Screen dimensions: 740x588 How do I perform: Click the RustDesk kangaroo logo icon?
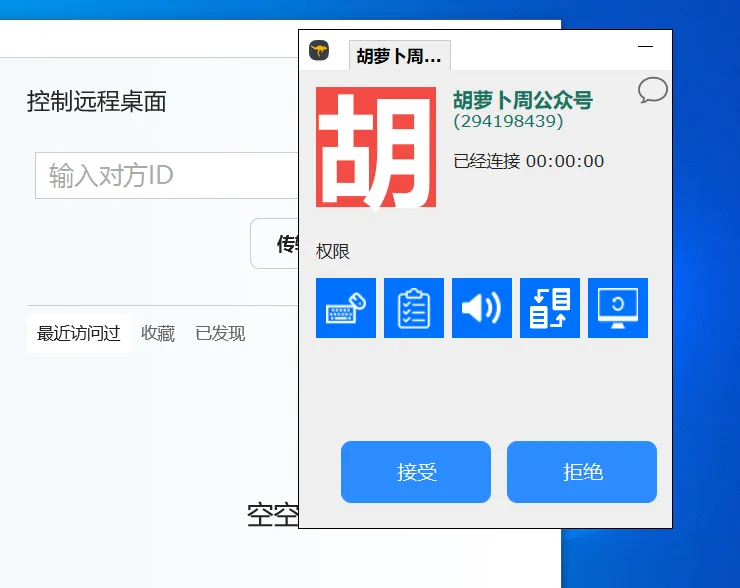[319, 50]
